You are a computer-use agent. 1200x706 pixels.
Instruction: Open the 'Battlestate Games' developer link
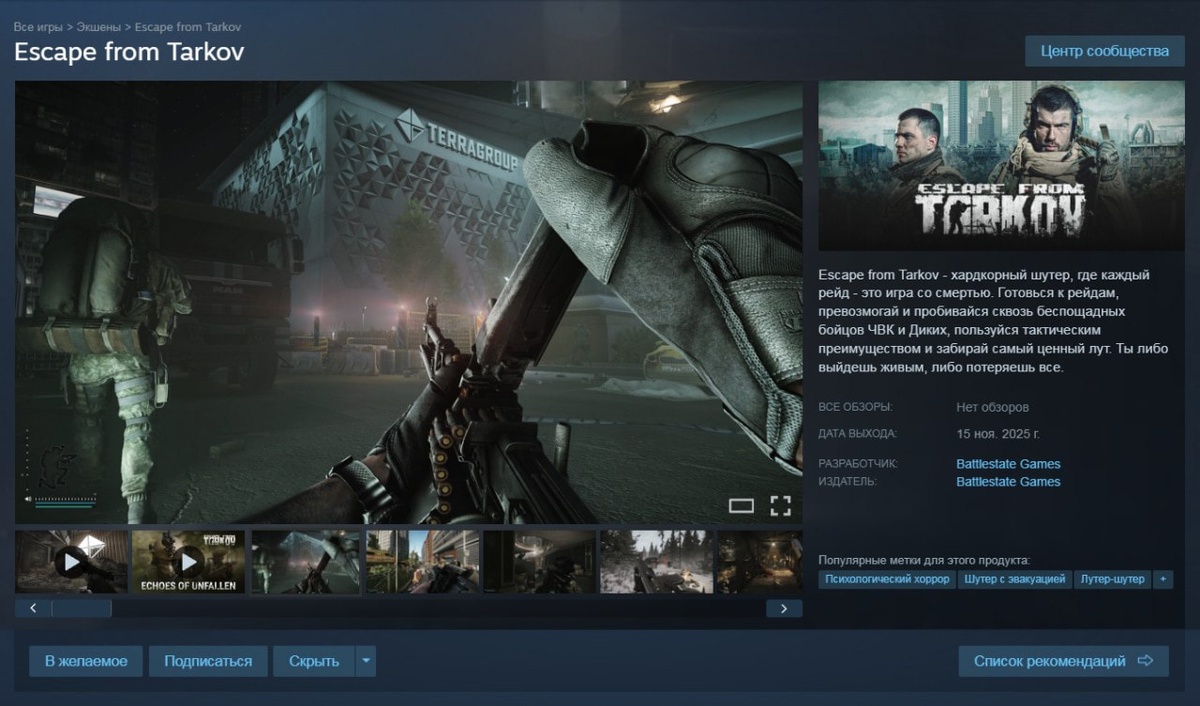click(1008, 464)
